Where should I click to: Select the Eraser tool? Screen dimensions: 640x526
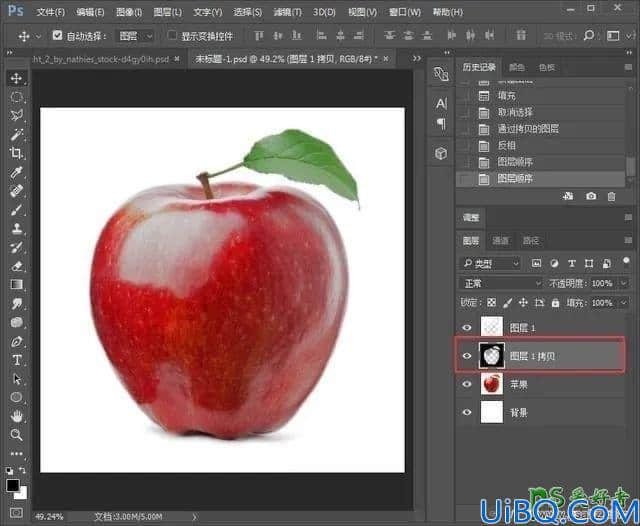[x=16, y=266]
